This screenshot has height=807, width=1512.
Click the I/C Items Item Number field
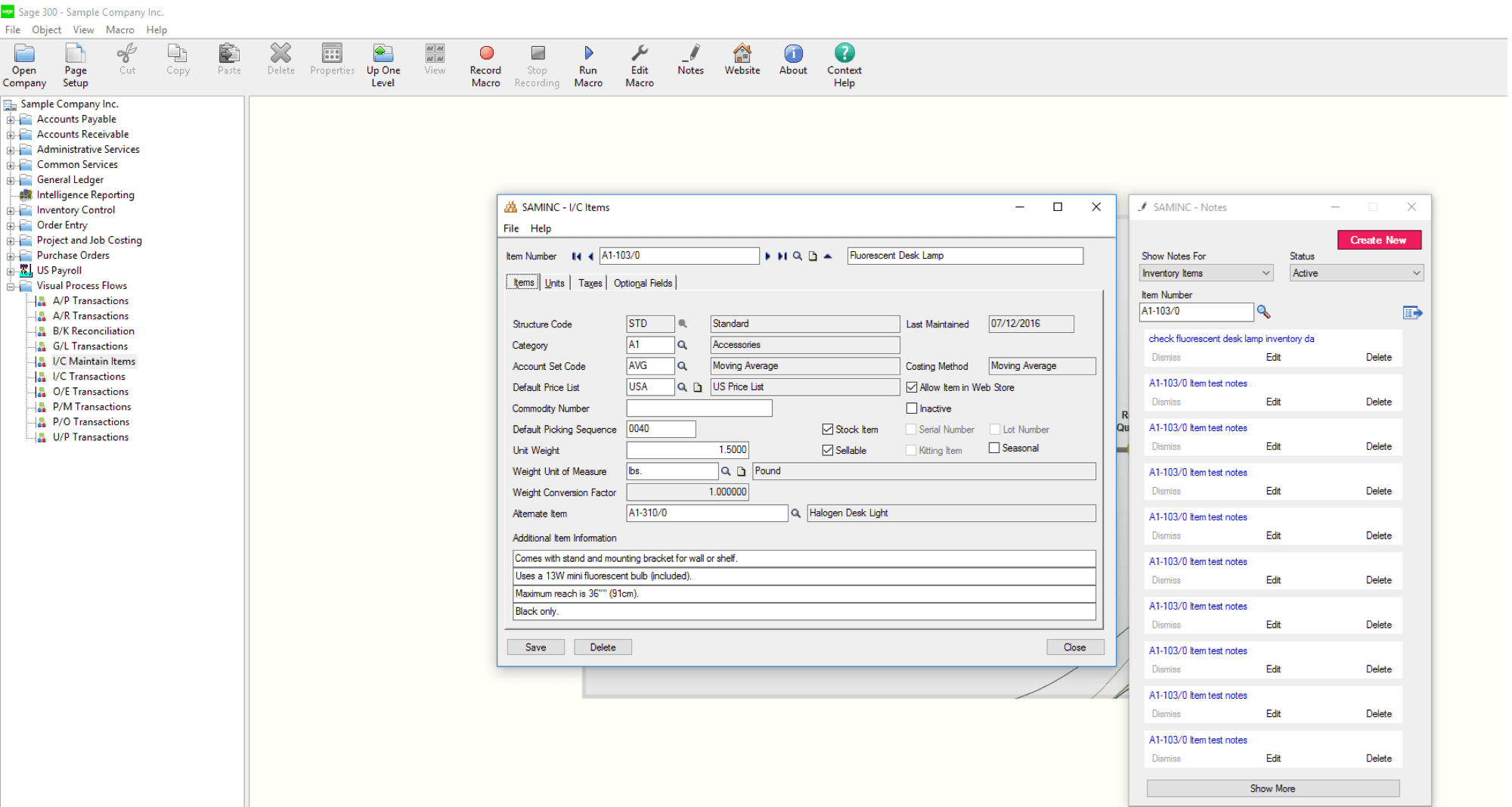[x=679, y=256]
